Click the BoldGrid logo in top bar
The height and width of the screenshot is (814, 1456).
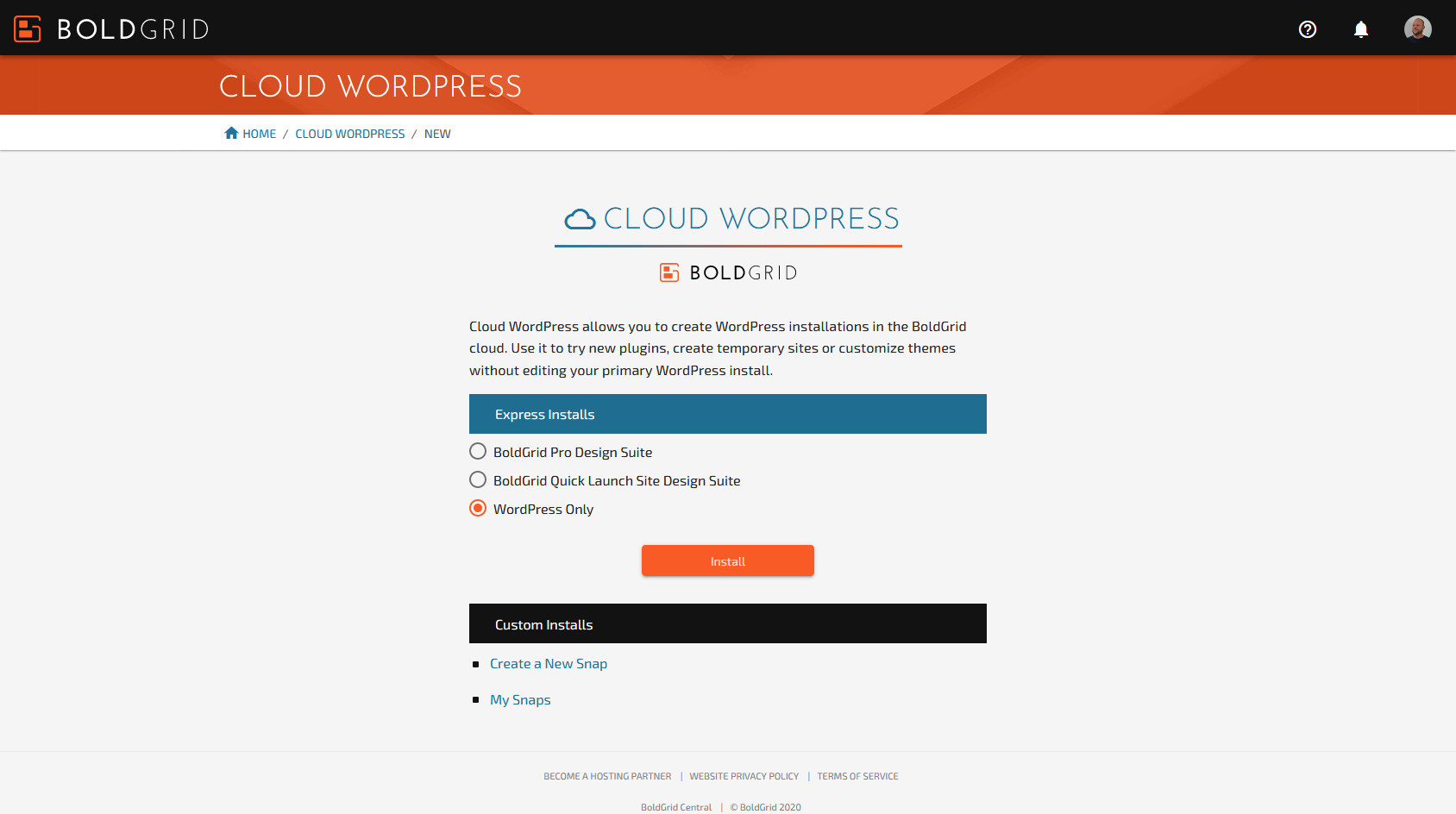point(111,28)
